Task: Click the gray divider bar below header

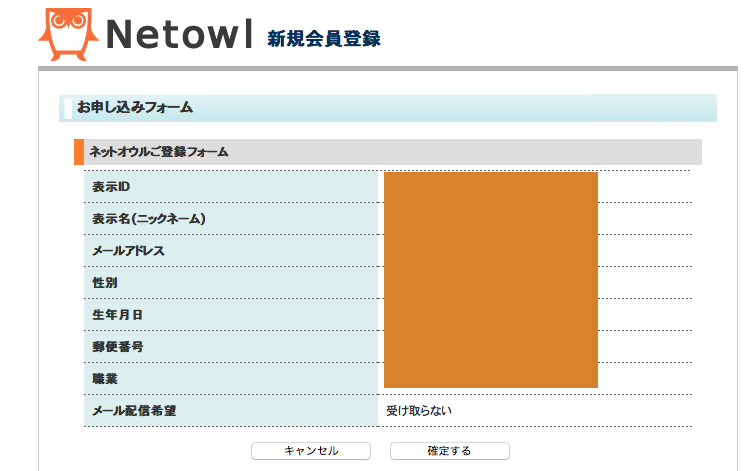Action: pyautogui.click(x=388, y=68)
